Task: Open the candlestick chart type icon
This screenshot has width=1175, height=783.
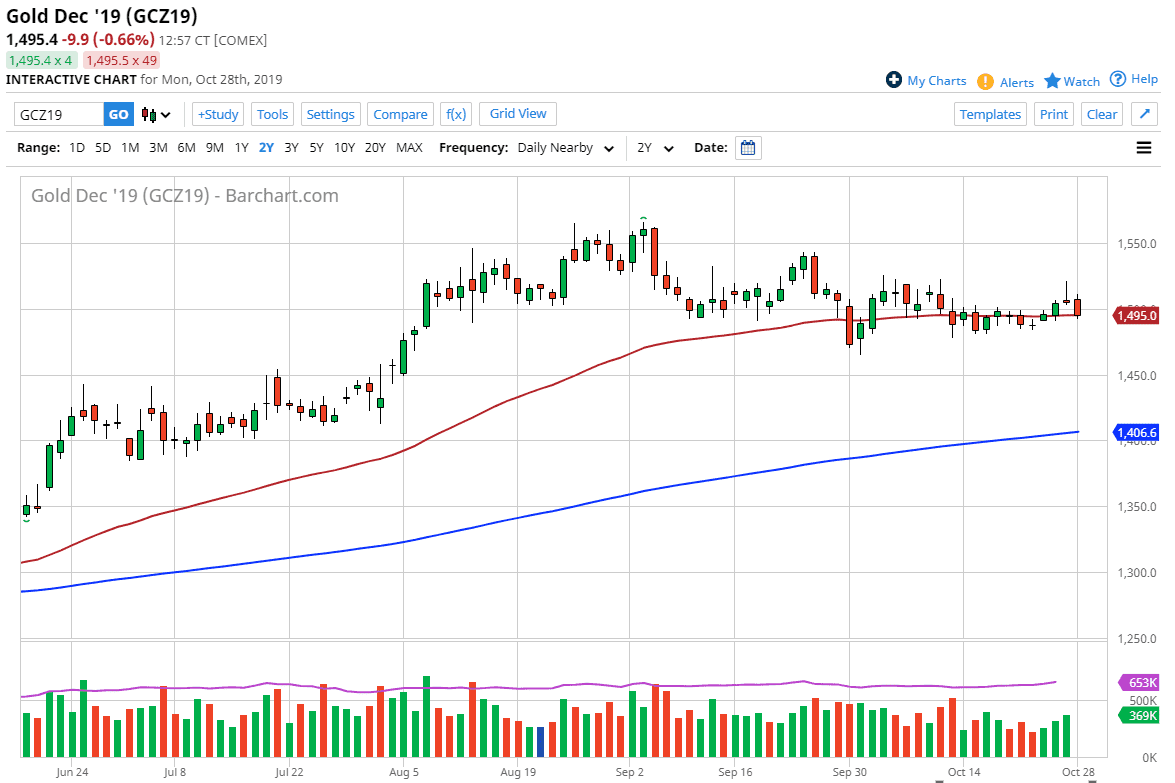Action: [146, 114]
